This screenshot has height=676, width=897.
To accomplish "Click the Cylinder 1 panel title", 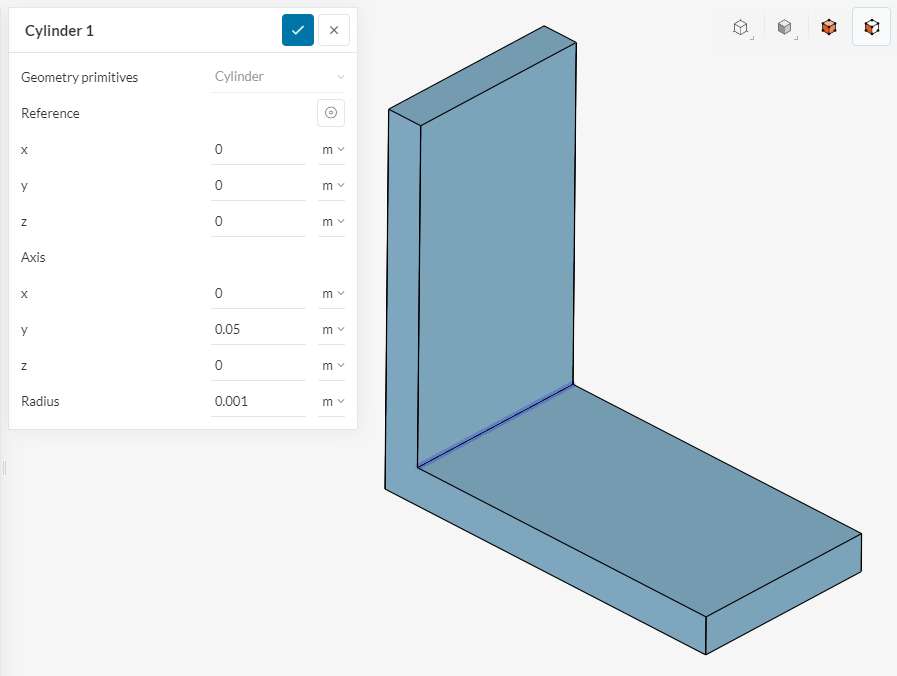I will (58, 30).
